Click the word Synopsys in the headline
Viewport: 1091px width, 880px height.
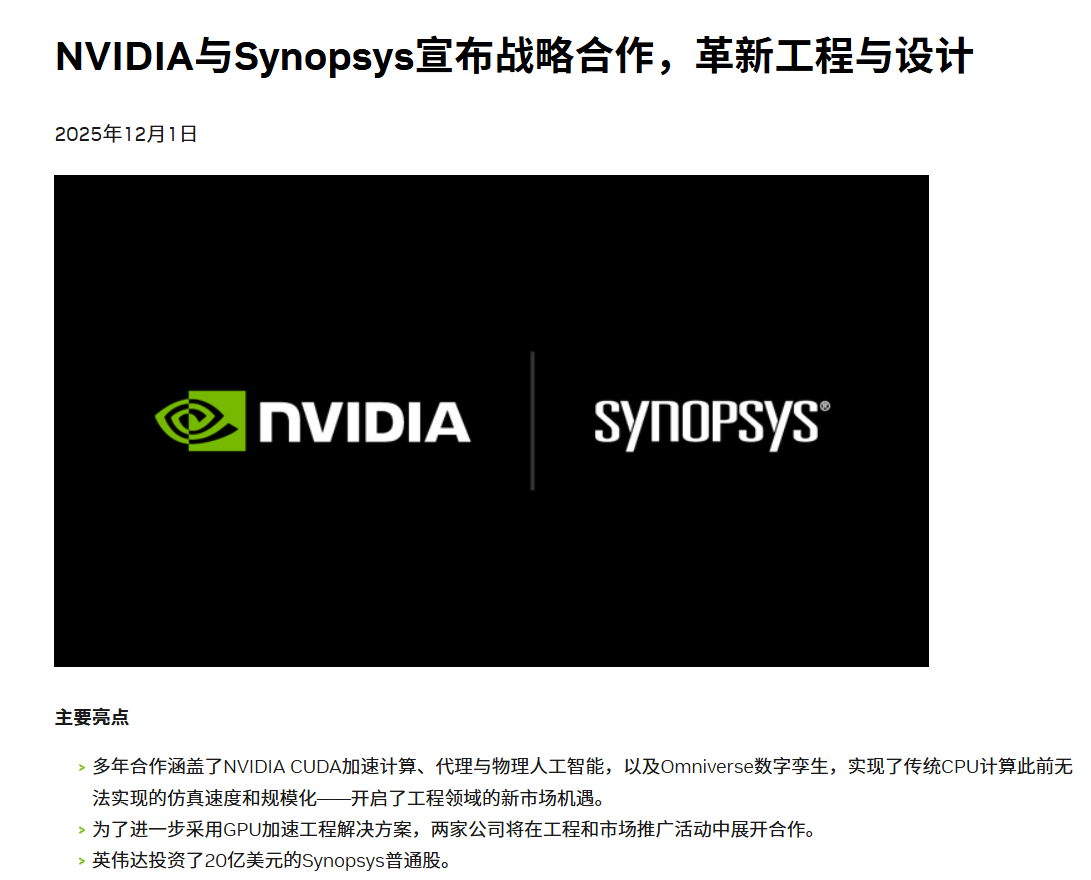(324, 57)
